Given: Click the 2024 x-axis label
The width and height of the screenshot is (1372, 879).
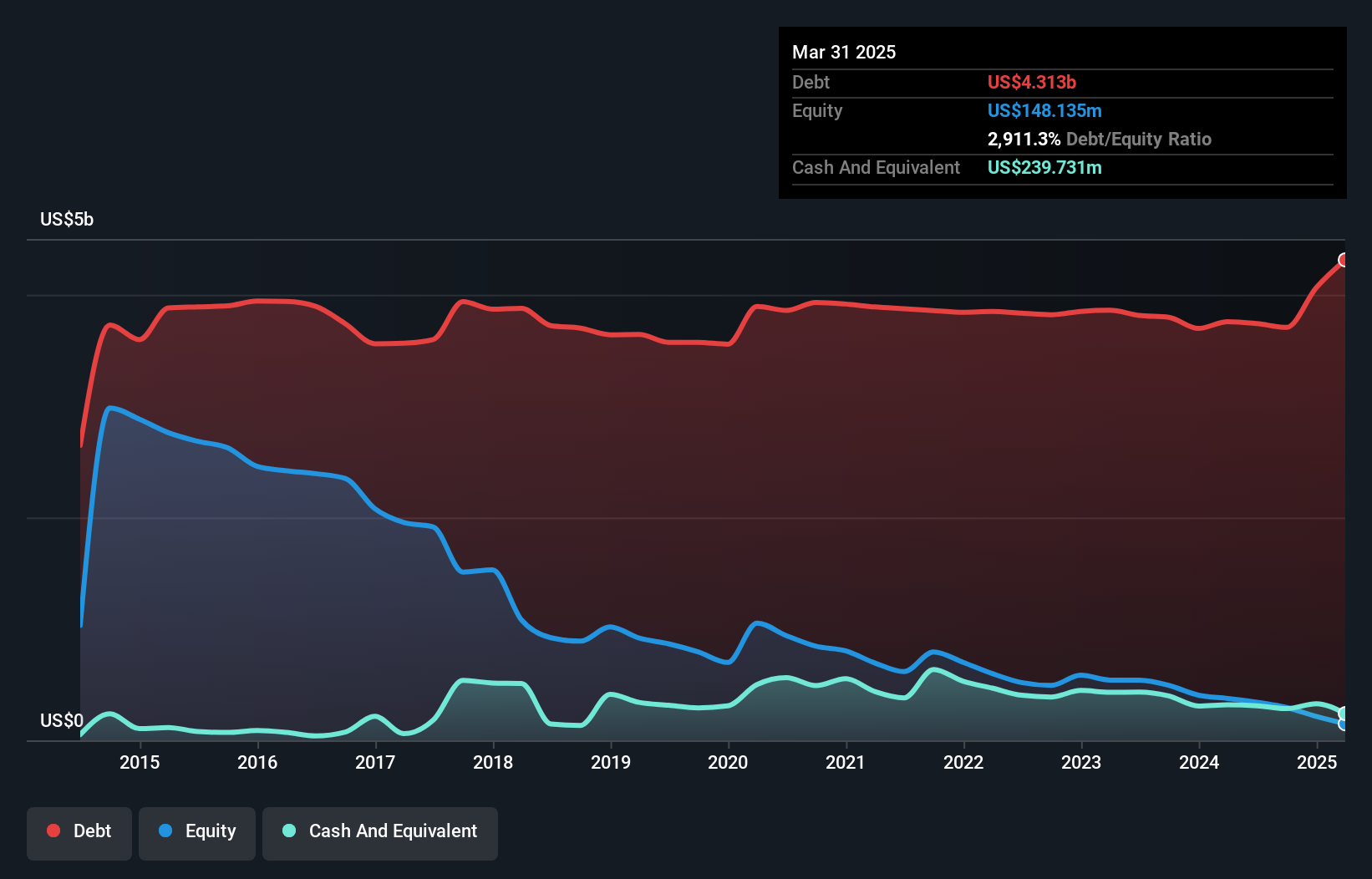Looking at the screenshot, I should point(1199,762).
